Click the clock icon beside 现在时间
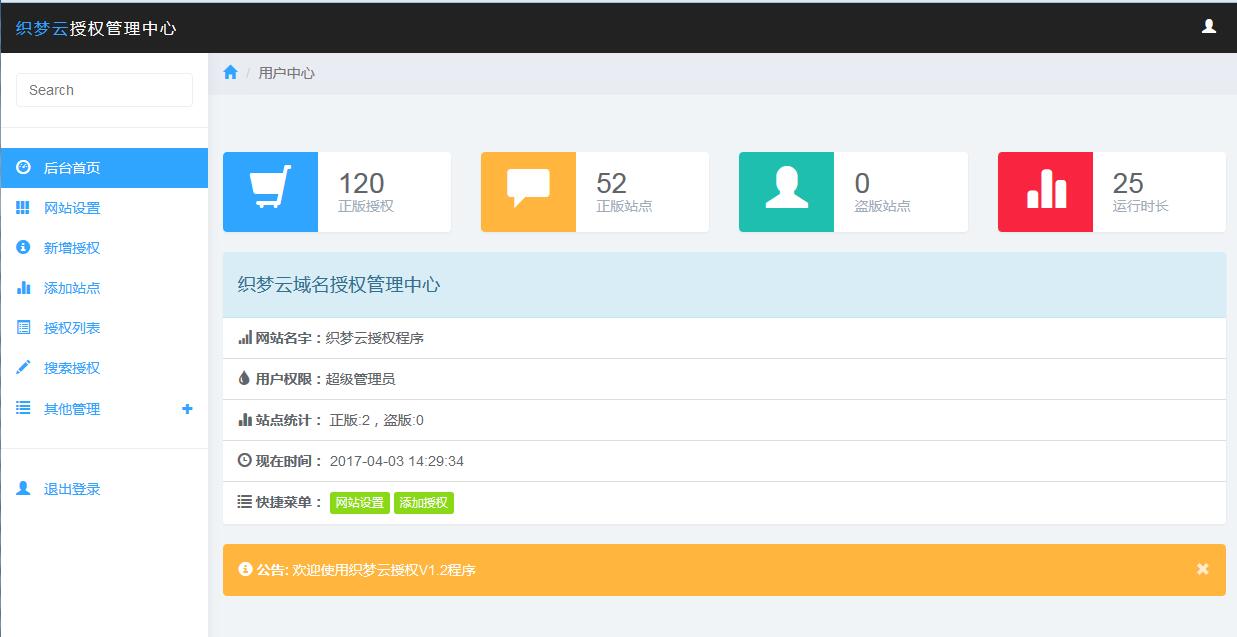Image resolution: width=1237 pixels, height=637 pixels. click(245, 461)
